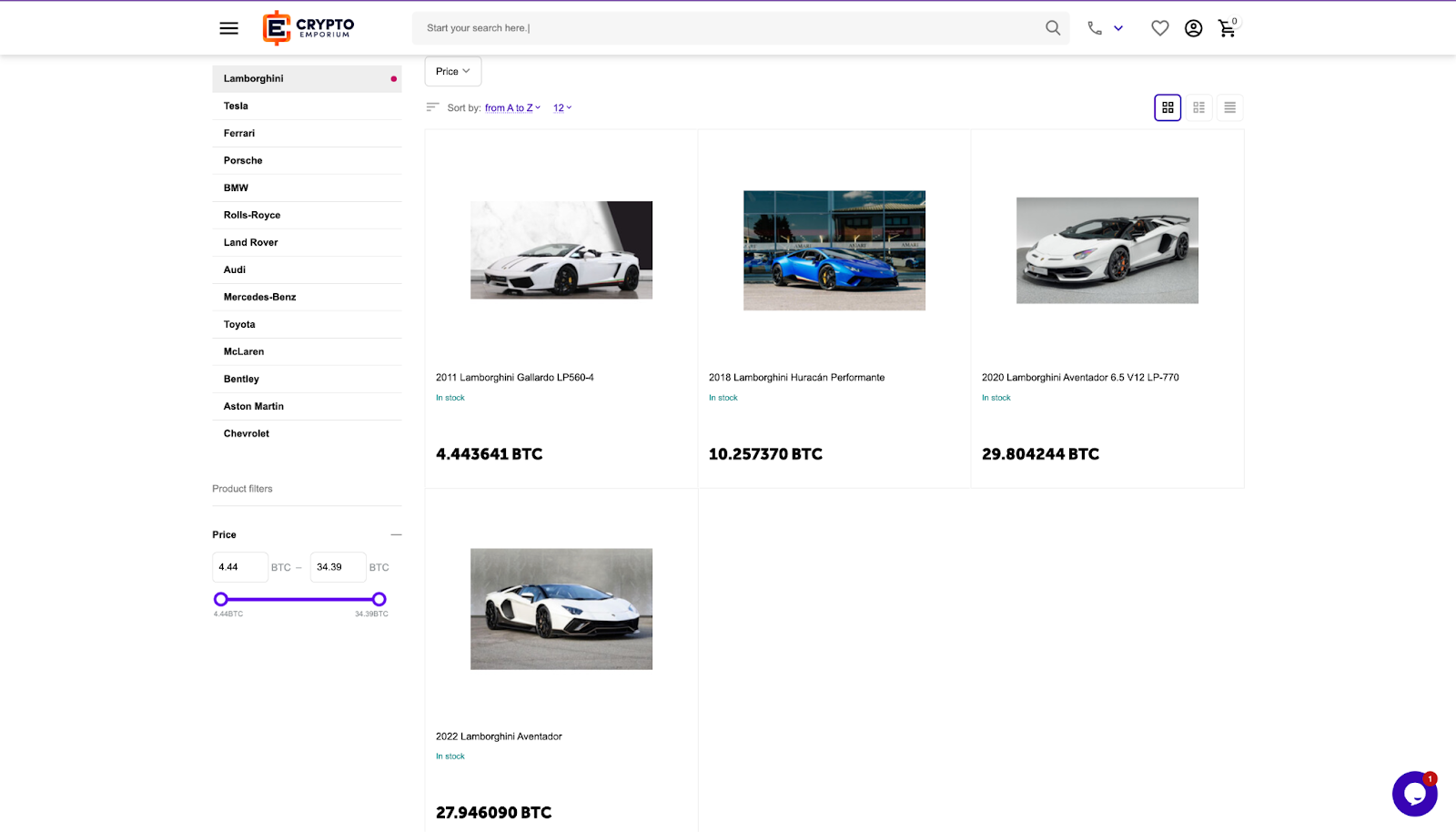Focus the maximum price field 34.39
This screenshot has width=1456, height=832.
click(x=338, y=567)
